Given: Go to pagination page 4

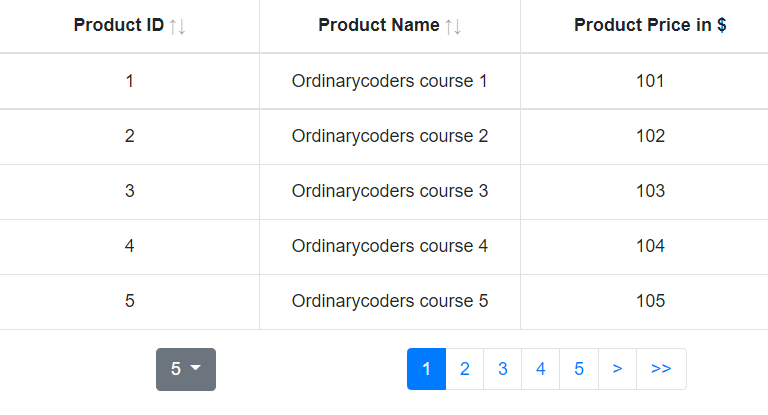Looking at the screenshot, I should pos(541,369).
